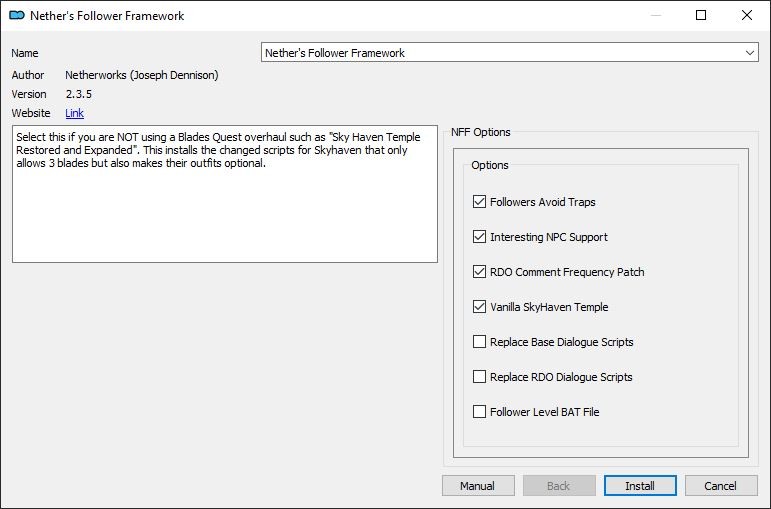Click the disabled Back button

(x=559, y=486)
